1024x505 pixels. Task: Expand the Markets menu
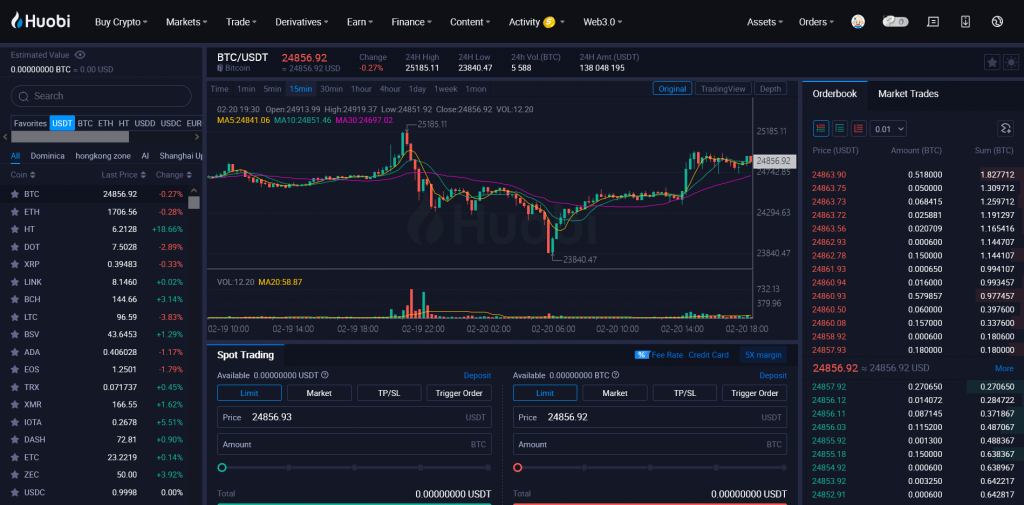(186, 22)
